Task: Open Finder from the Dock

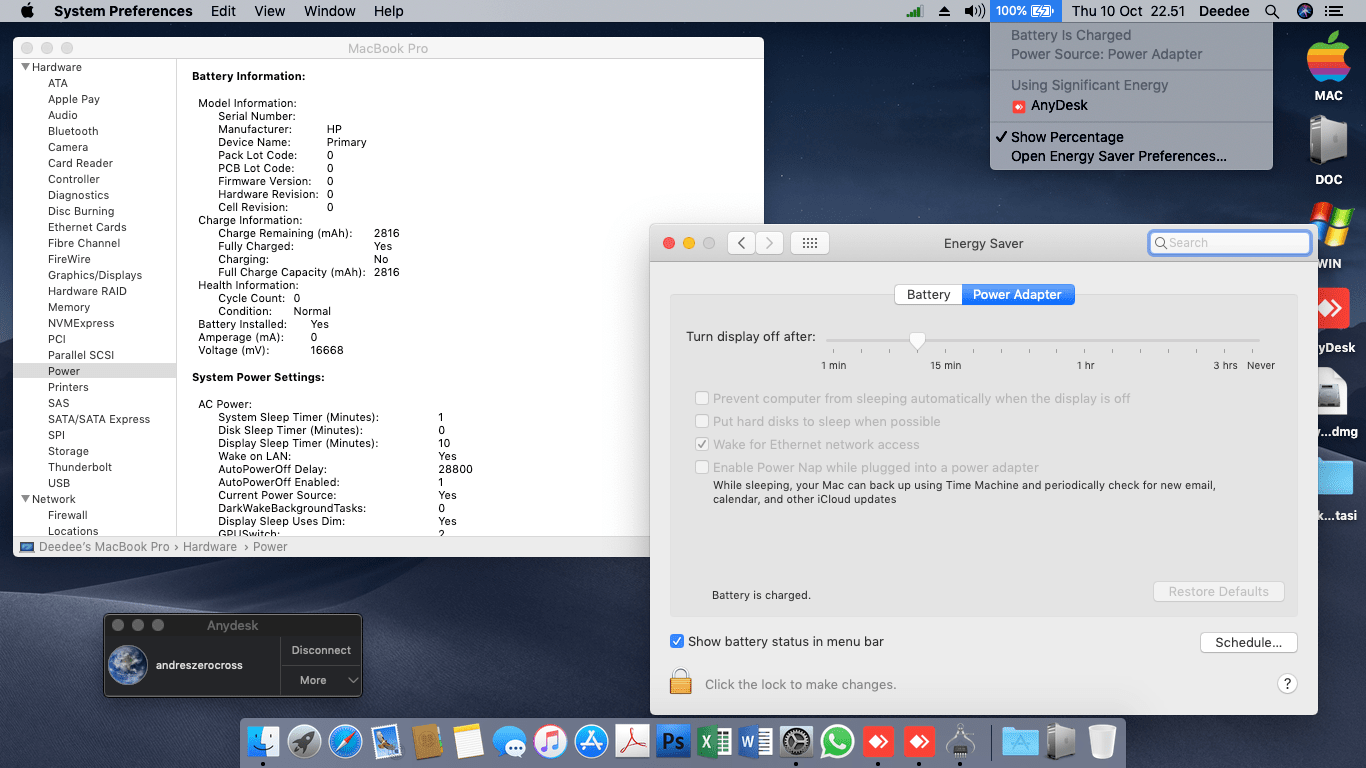Action: pos(264,741)
